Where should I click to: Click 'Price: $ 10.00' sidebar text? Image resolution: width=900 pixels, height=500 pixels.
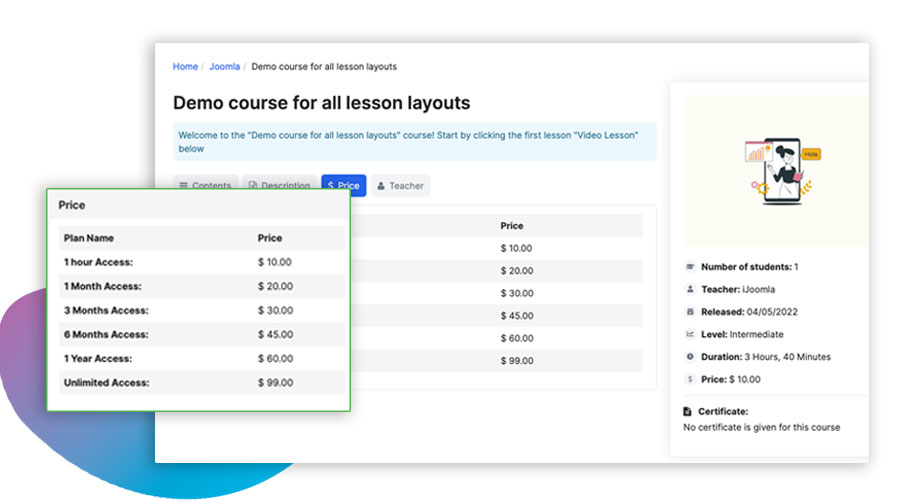click(731, 379)
